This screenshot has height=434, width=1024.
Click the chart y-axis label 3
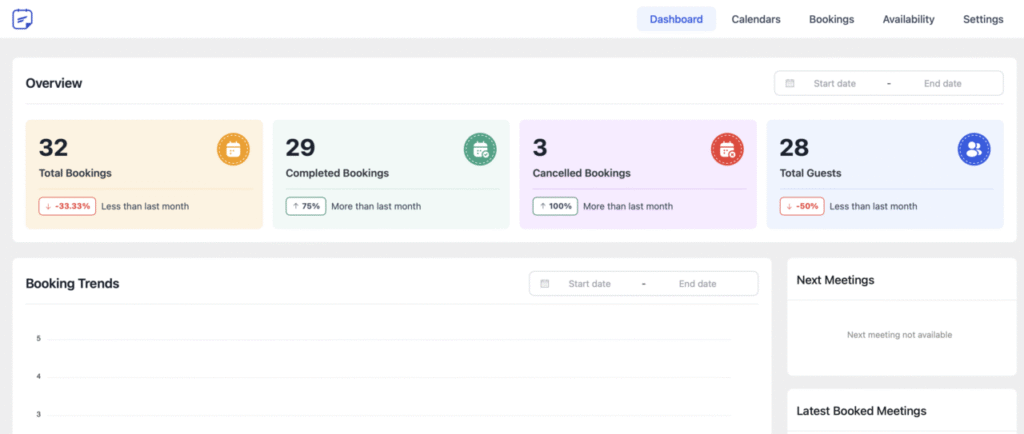39,414
